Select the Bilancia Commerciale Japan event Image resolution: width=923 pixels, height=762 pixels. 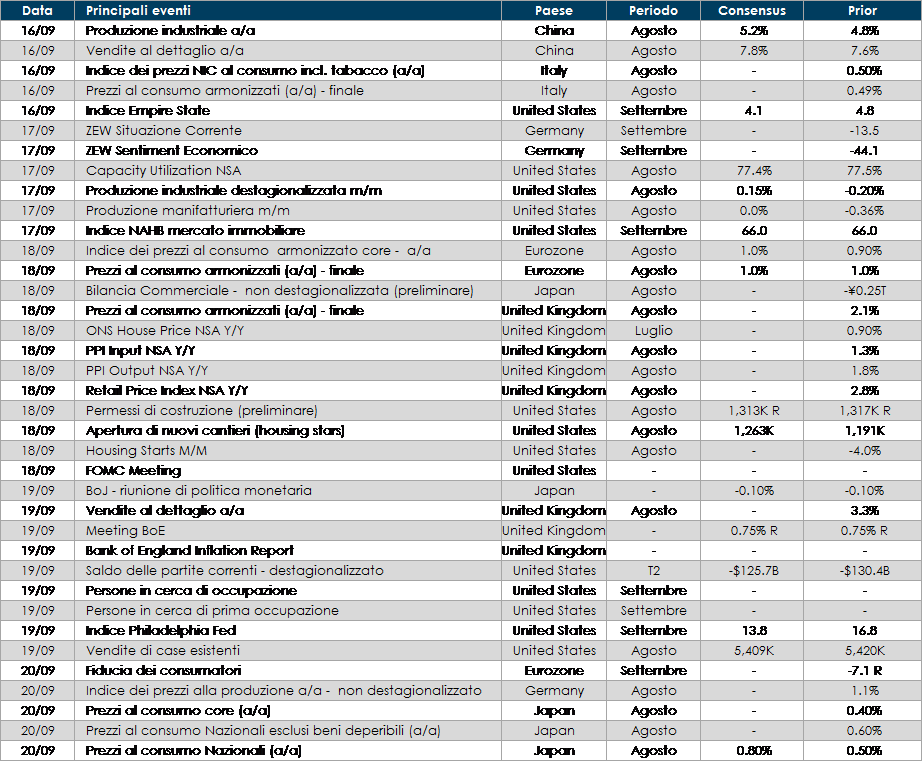point(279,291)
